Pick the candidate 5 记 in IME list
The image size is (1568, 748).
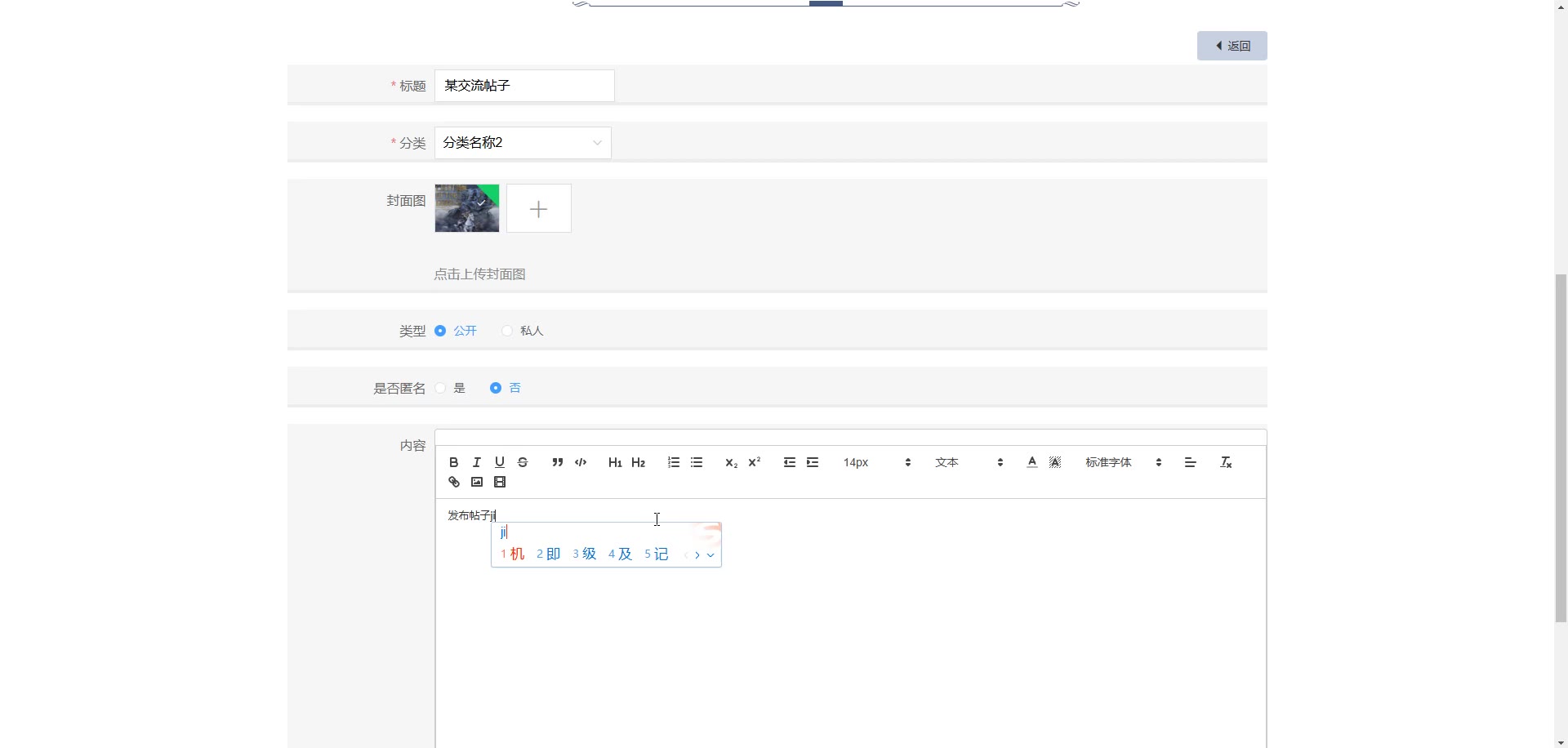[x=657, y=554]
